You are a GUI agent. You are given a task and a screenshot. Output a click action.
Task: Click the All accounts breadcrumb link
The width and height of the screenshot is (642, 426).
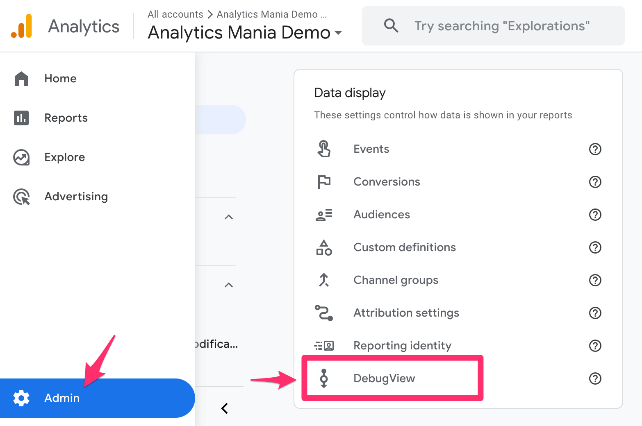175,14
